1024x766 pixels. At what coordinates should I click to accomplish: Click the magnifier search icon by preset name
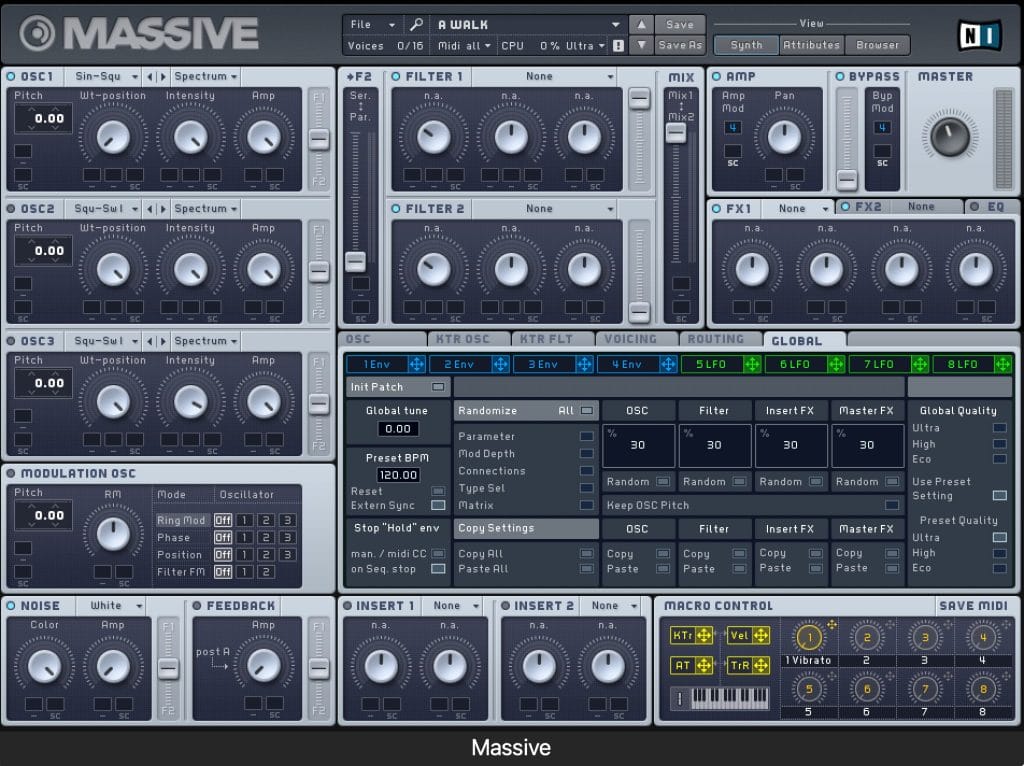[416, 25]
